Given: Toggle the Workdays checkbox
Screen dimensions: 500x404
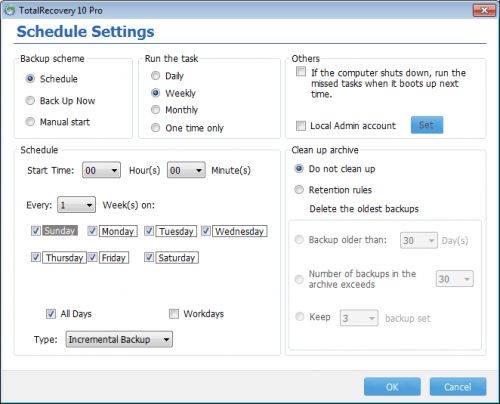Looking at the screenshot, I should click(174, 314).
